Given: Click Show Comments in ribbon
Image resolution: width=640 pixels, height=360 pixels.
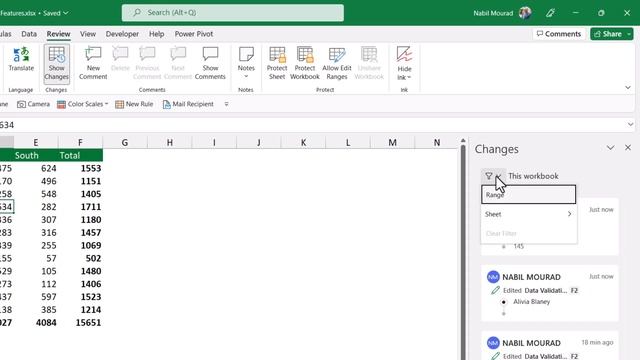Looking at the screenshot, I should click(x=210, y=63).
